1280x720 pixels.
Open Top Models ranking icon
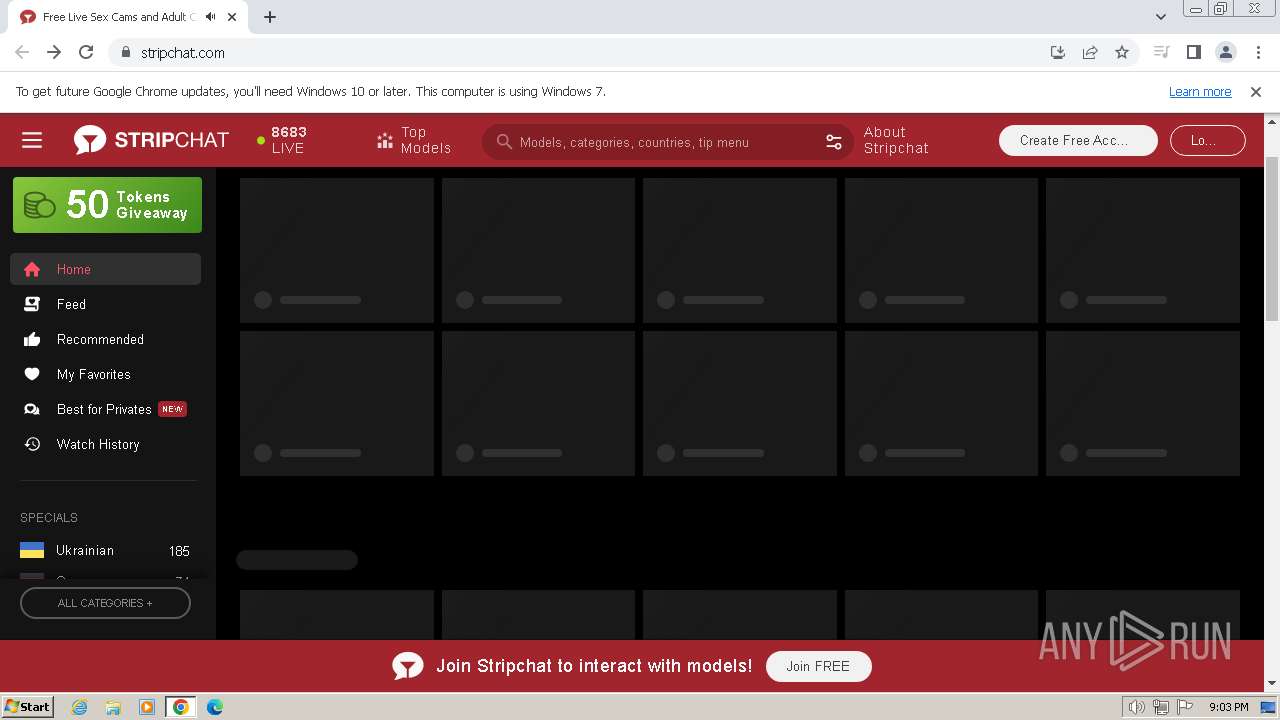385,141
